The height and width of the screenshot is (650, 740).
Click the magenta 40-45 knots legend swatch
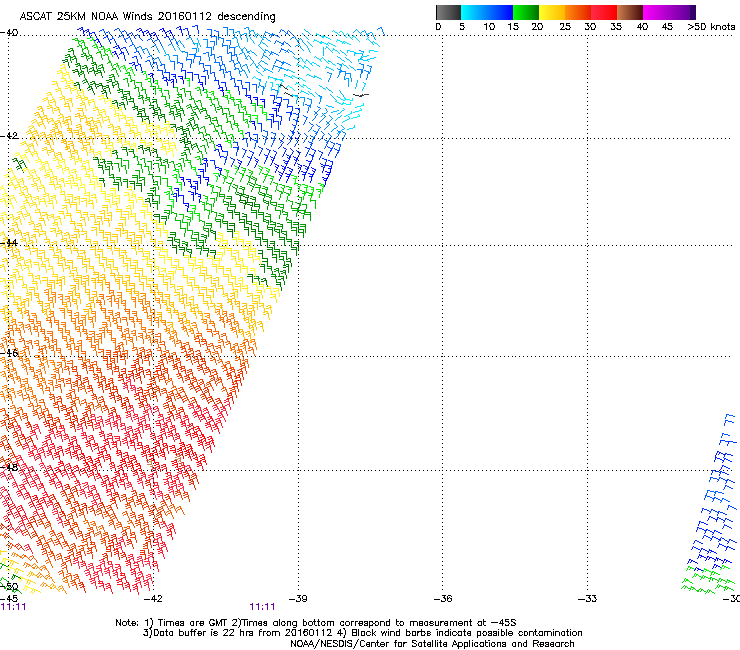click(656, 12)
